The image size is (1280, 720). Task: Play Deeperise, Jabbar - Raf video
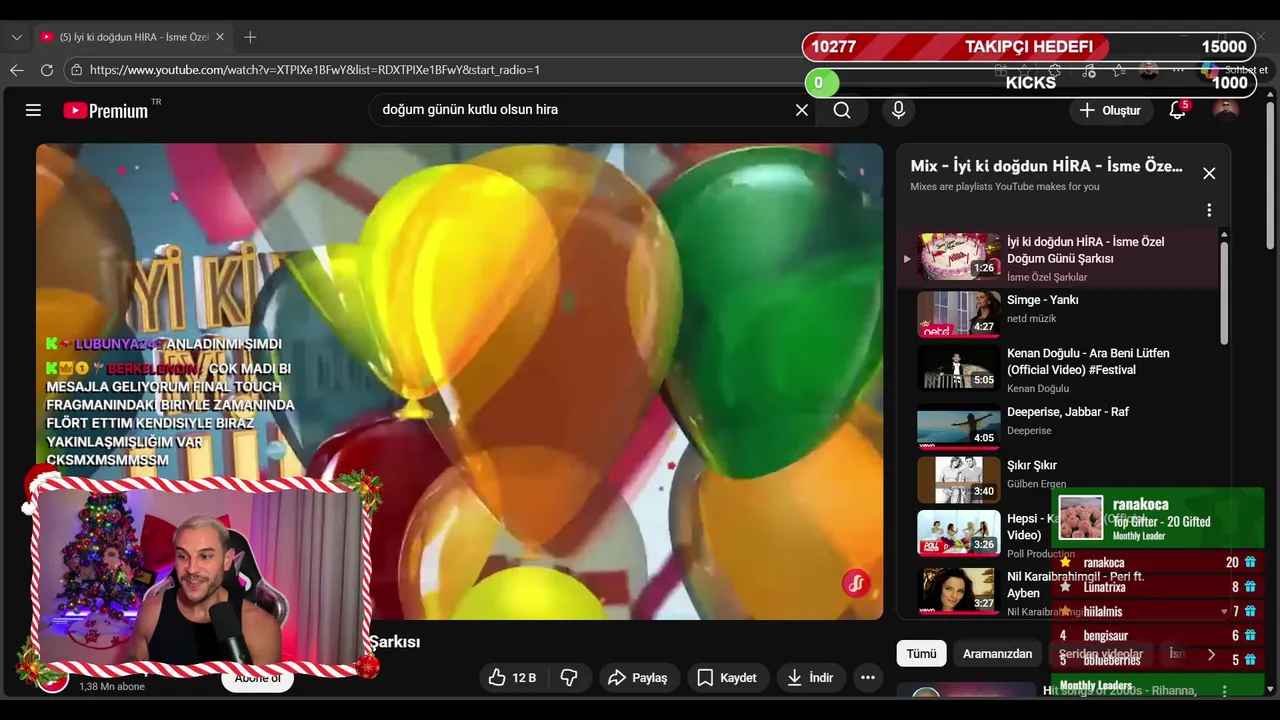(1060, 425)
